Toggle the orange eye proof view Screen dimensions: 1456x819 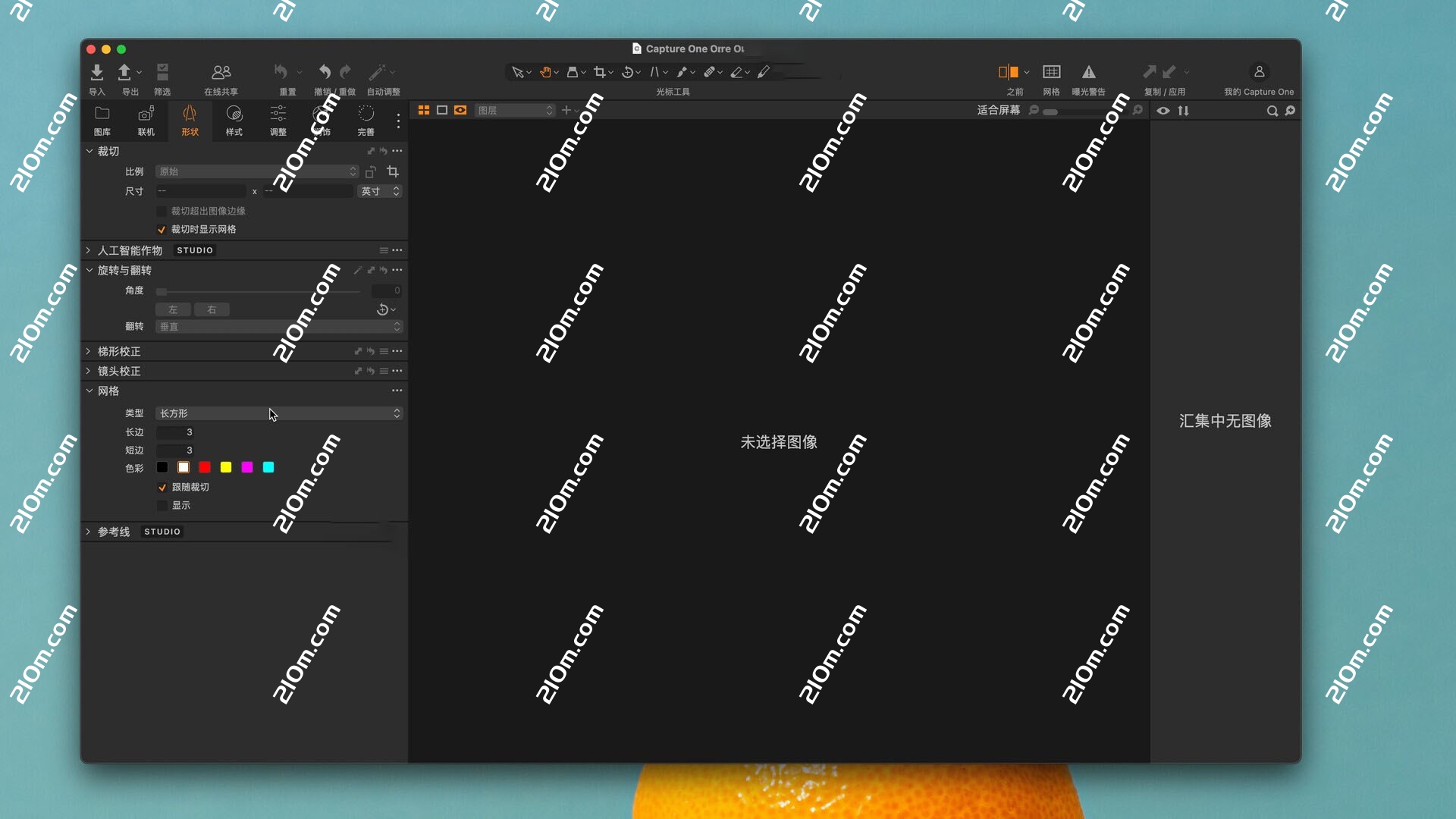point(460,111)
